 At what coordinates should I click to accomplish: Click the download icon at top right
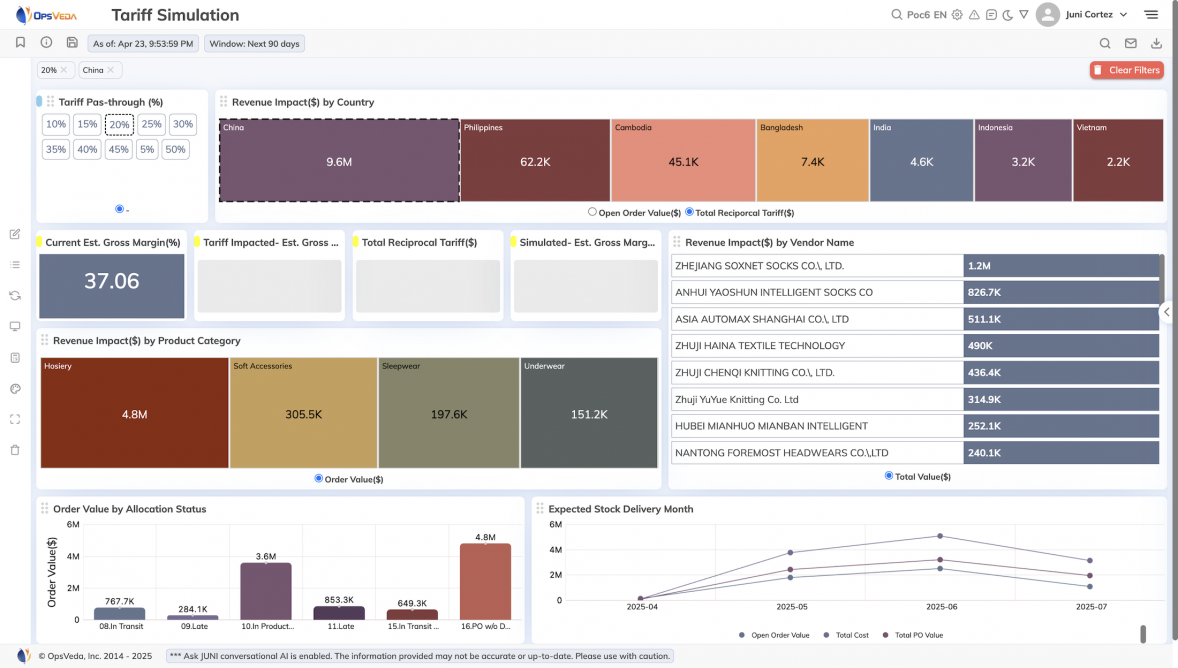(1157, 44)
